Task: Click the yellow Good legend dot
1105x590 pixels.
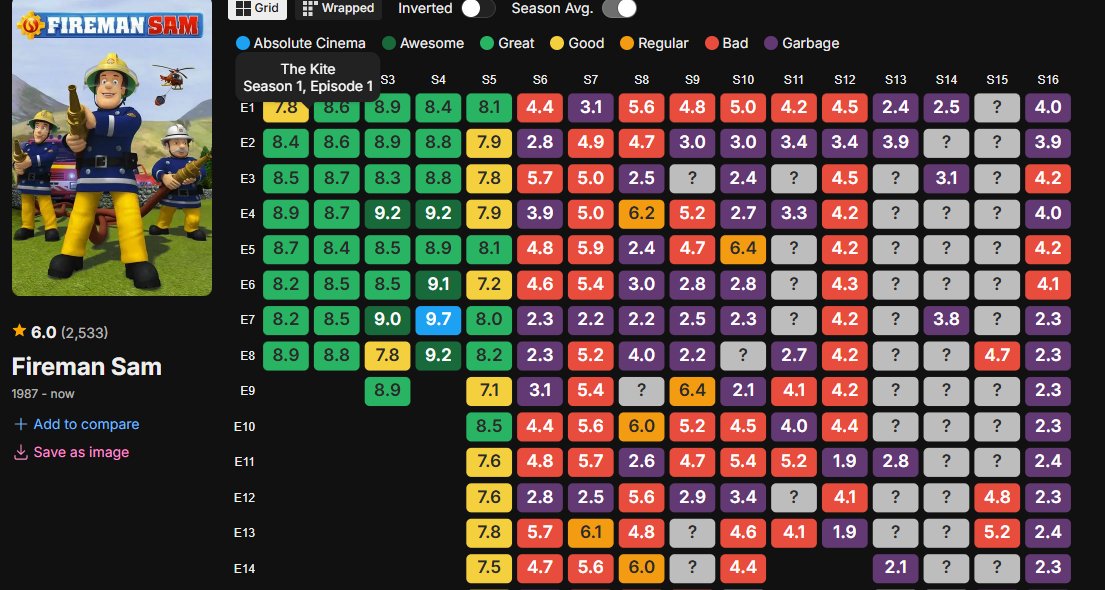Action: [557, 43]
